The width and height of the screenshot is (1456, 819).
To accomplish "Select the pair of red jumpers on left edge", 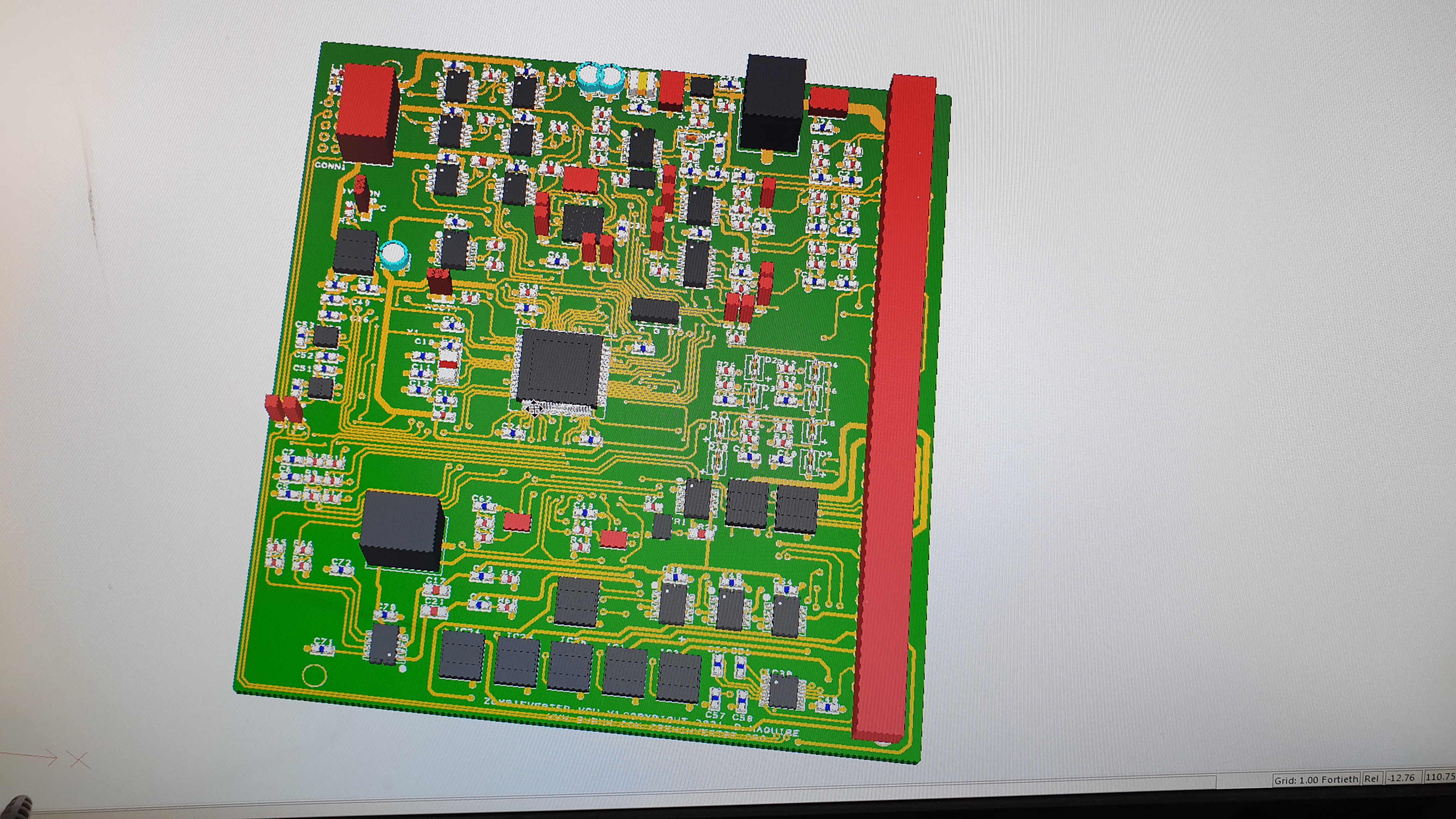I will (283, 408).
